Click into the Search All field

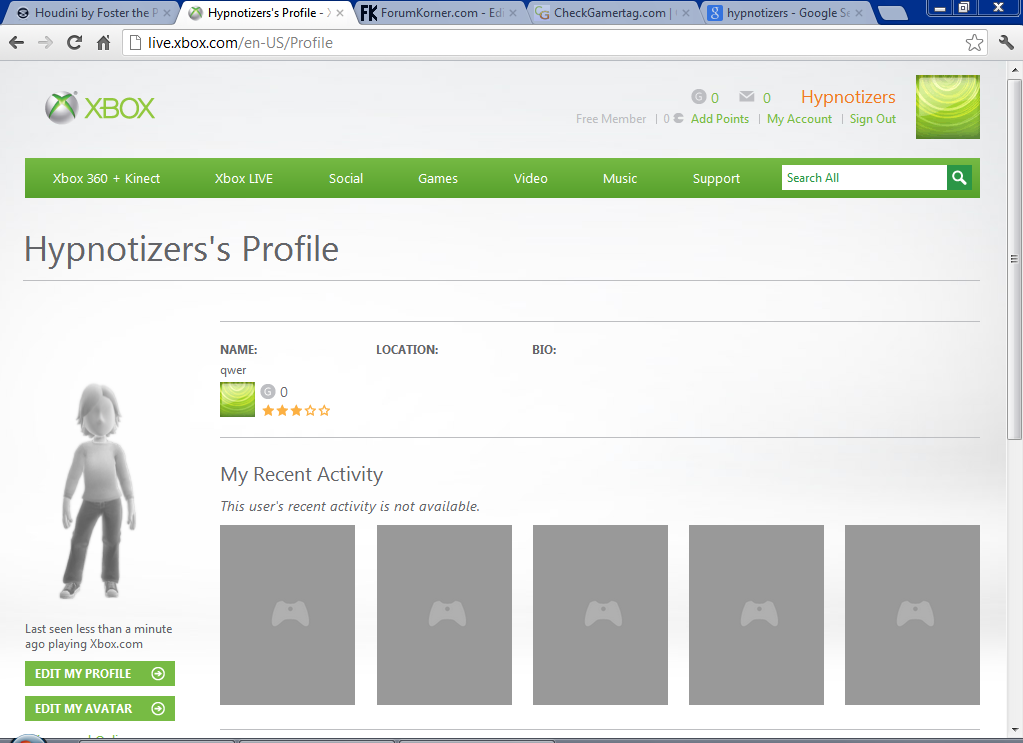864,177
